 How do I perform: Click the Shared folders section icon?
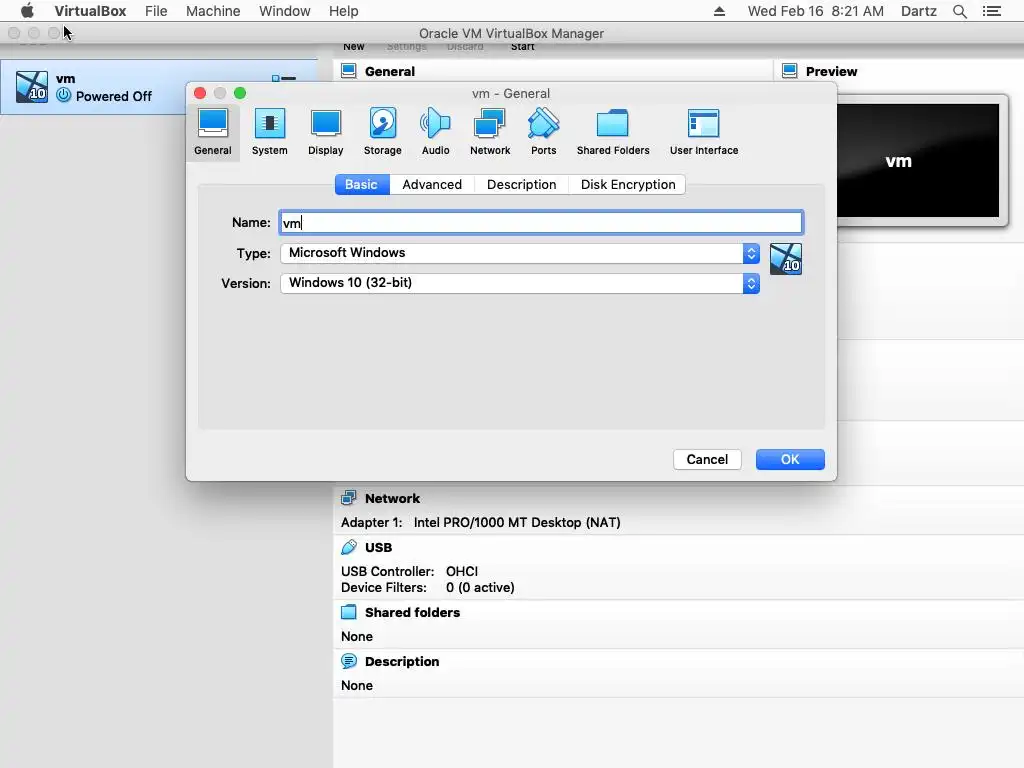click(349, 612)
